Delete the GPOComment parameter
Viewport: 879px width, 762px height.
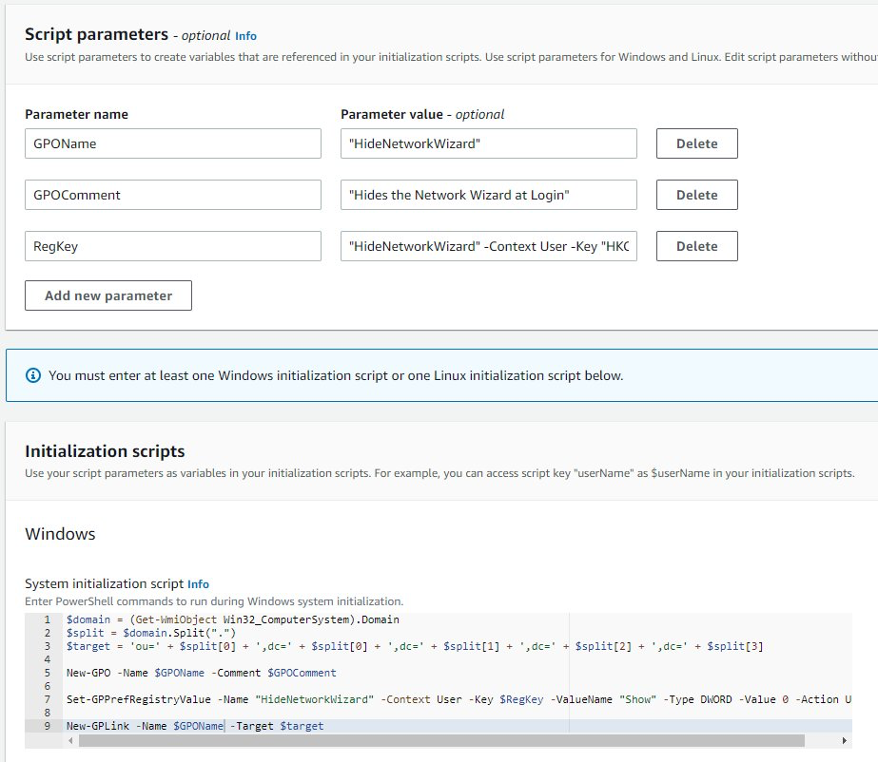click(696, 194)
